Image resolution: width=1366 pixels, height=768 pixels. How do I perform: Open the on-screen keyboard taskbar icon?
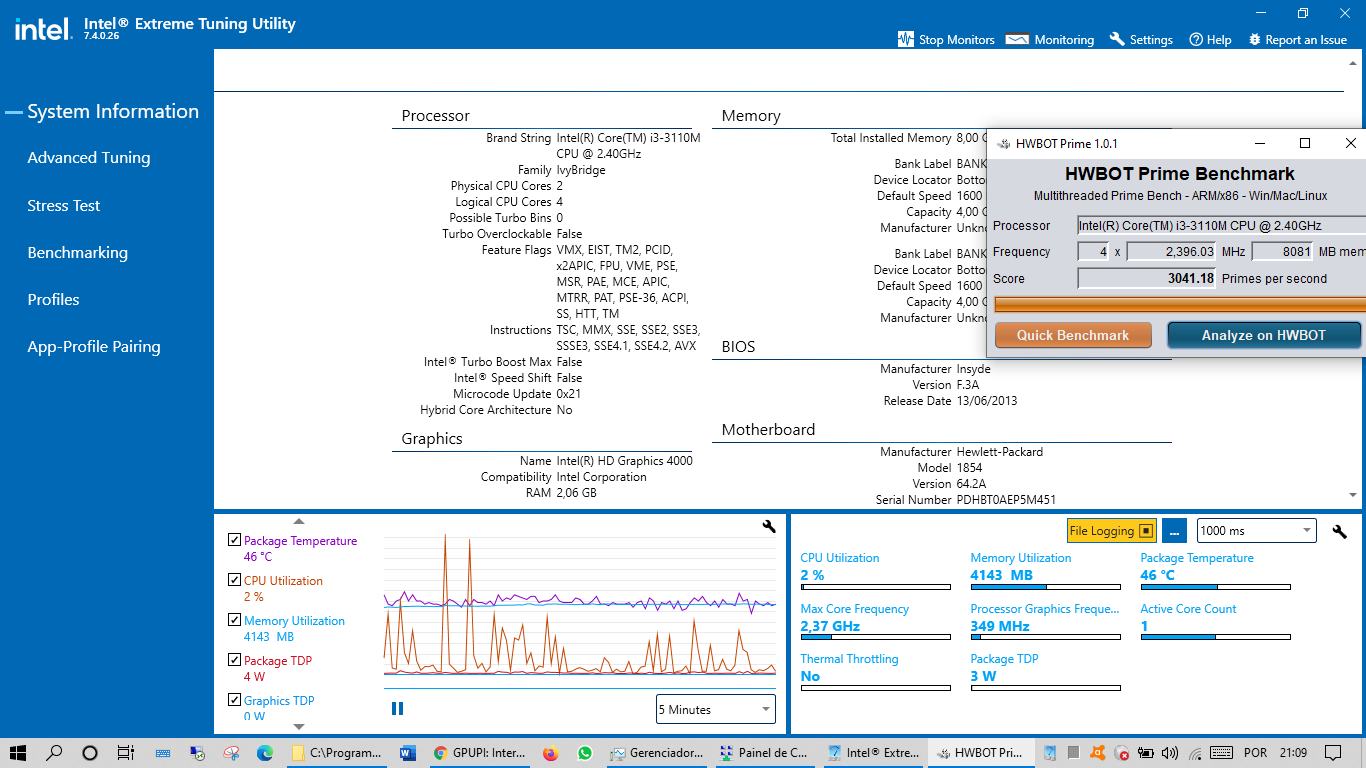161,753
